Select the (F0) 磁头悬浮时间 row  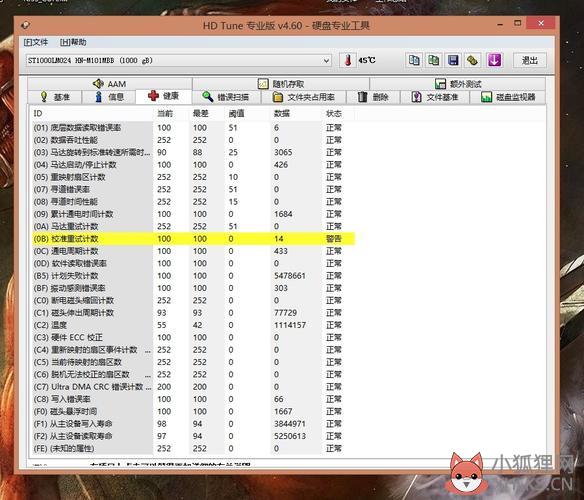[193, 411]
